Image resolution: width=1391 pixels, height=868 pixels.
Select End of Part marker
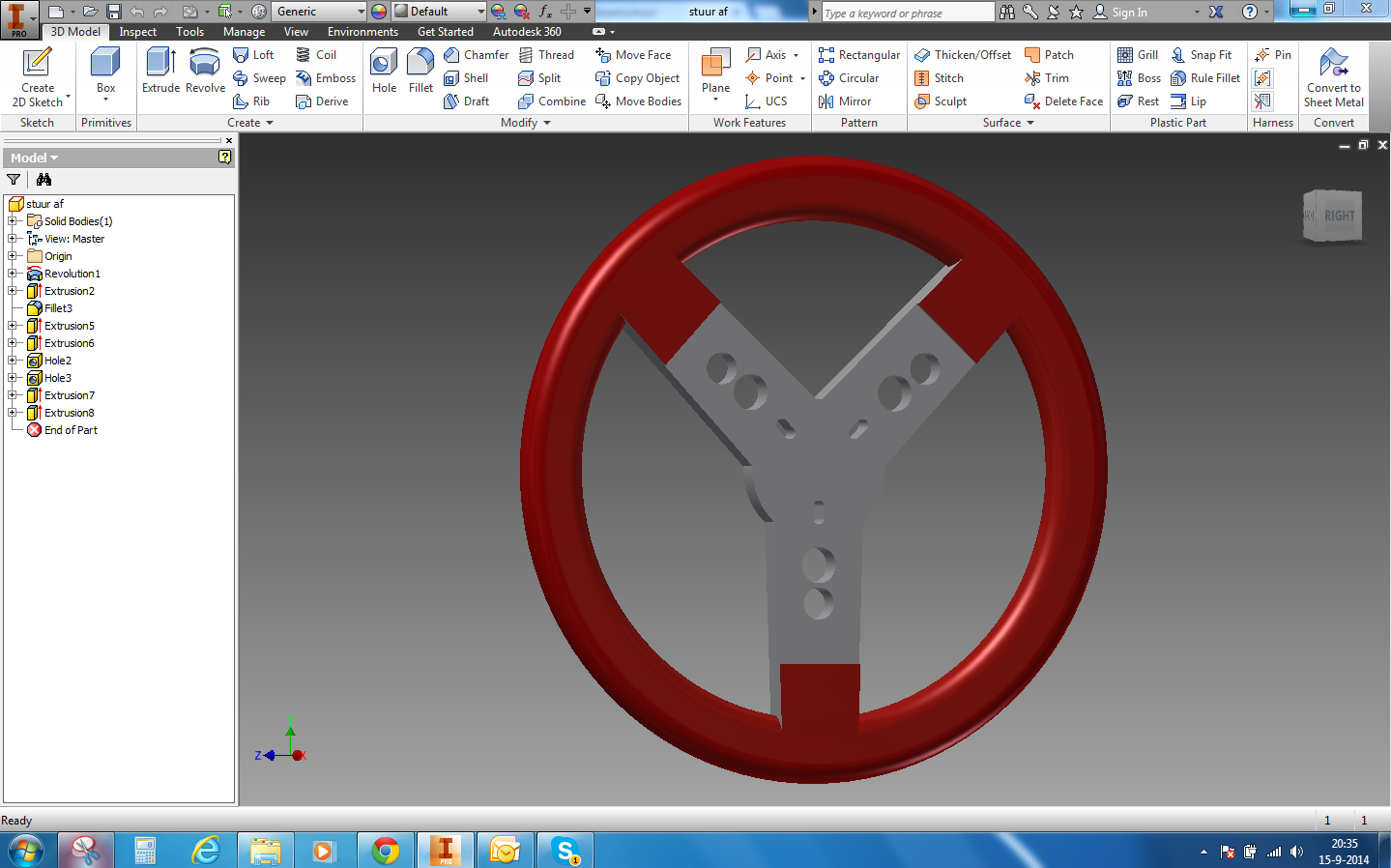71,430
